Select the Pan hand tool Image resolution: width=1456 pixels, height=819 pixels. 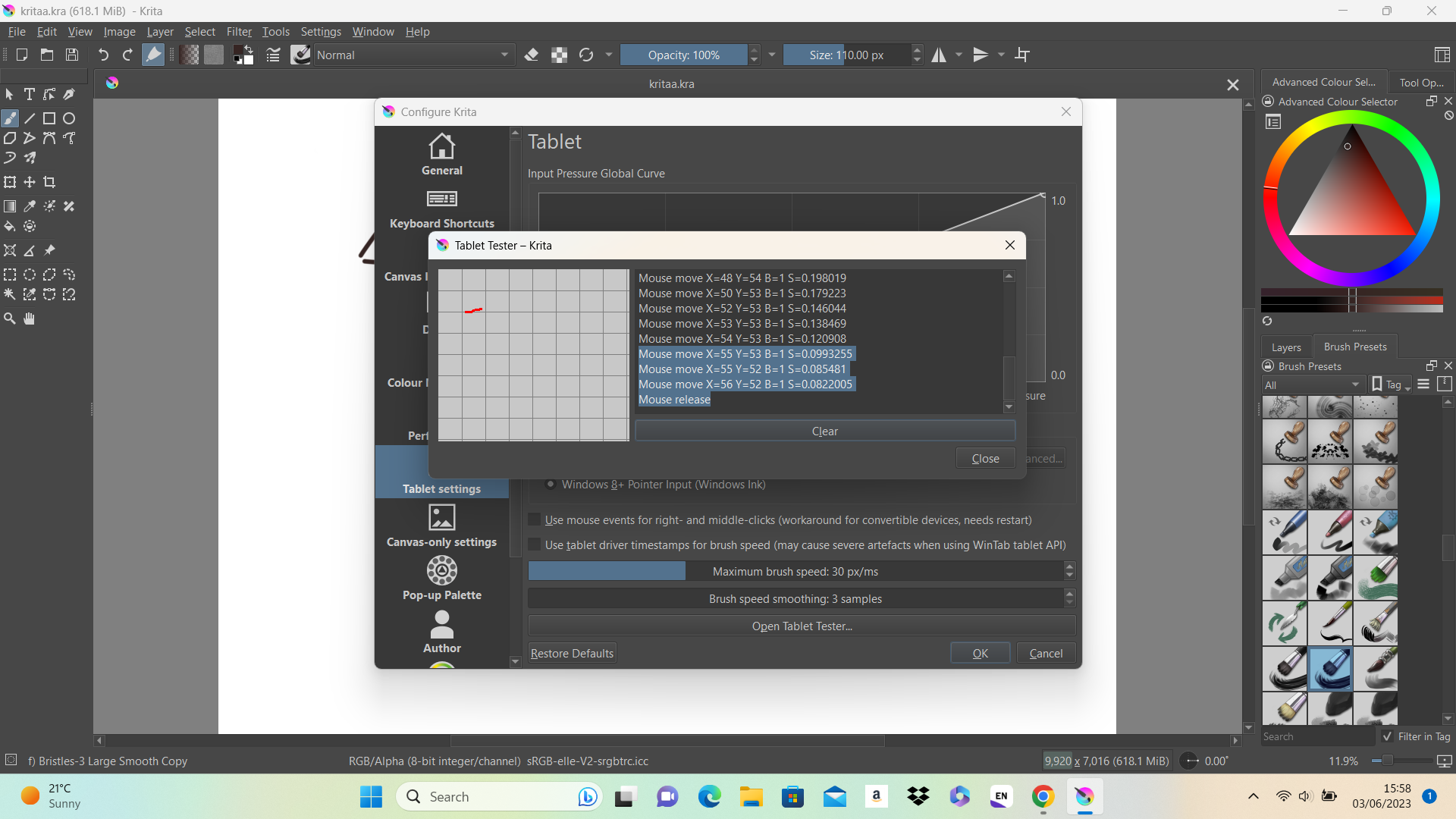pos(30,318)
